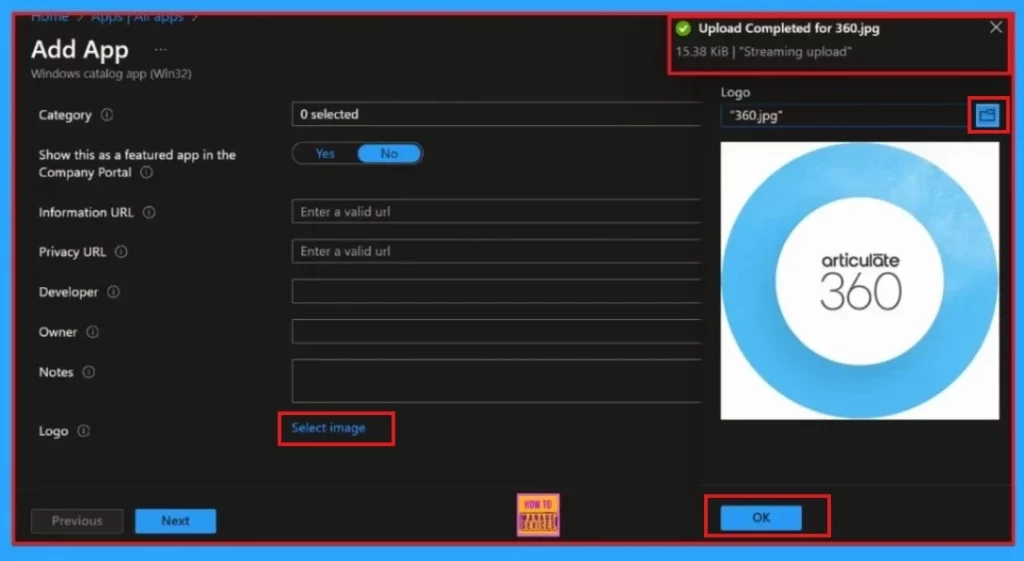Open the Home breadcrumb link
Viewport: 1024px width, 561px height.
50,18
